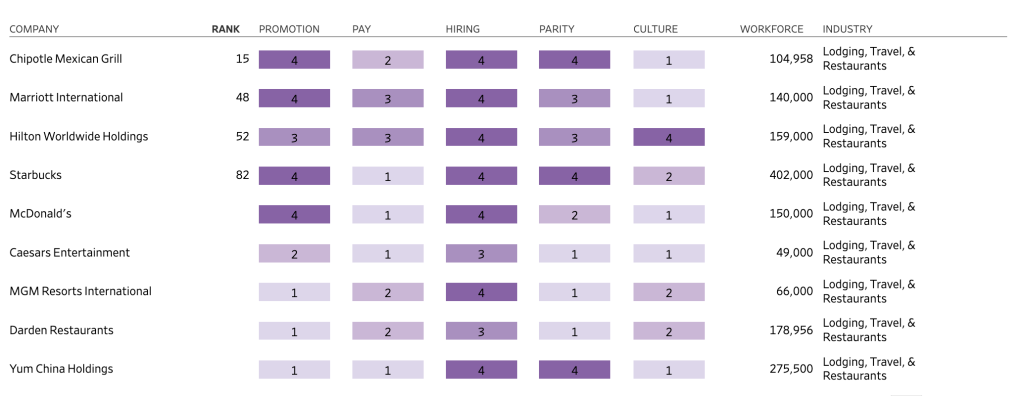Click McDonald's industry label text
This screenshot has height=396, width=1024.
[869, 214]
